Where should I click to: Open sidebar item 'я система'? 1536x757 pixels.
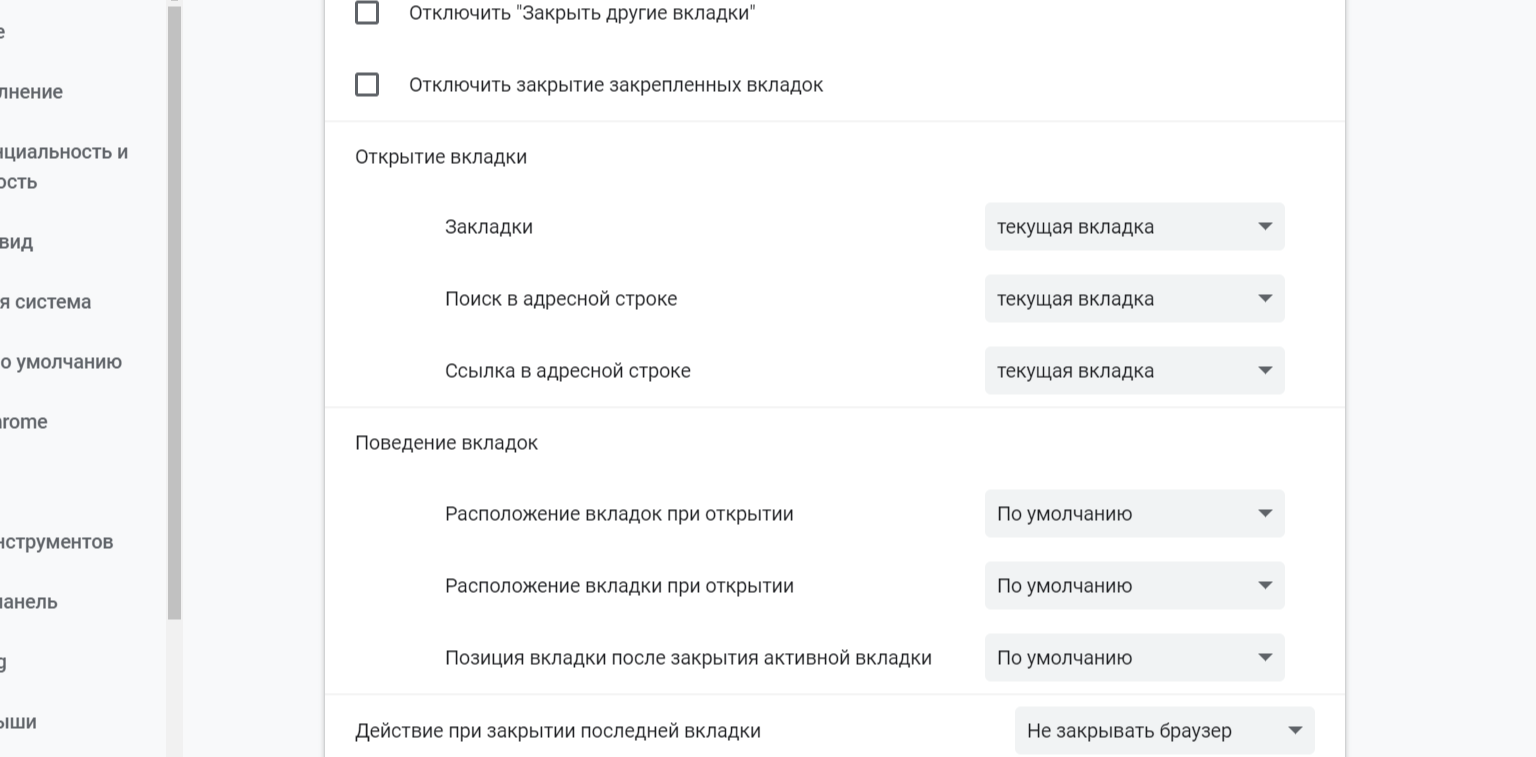(x=45, y=302)
